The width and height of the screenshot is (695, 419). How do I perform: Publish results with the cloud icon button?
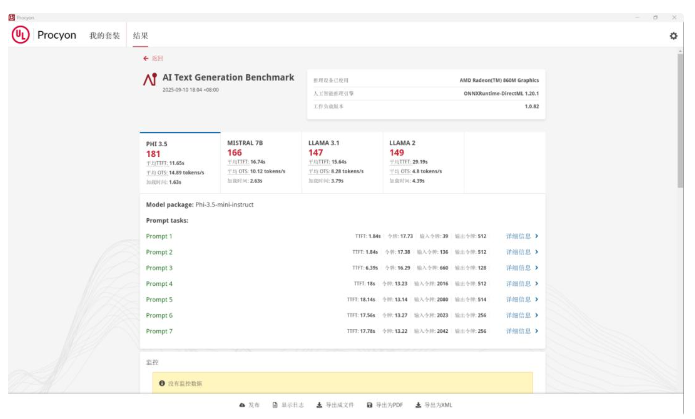[x=249, y=405]
